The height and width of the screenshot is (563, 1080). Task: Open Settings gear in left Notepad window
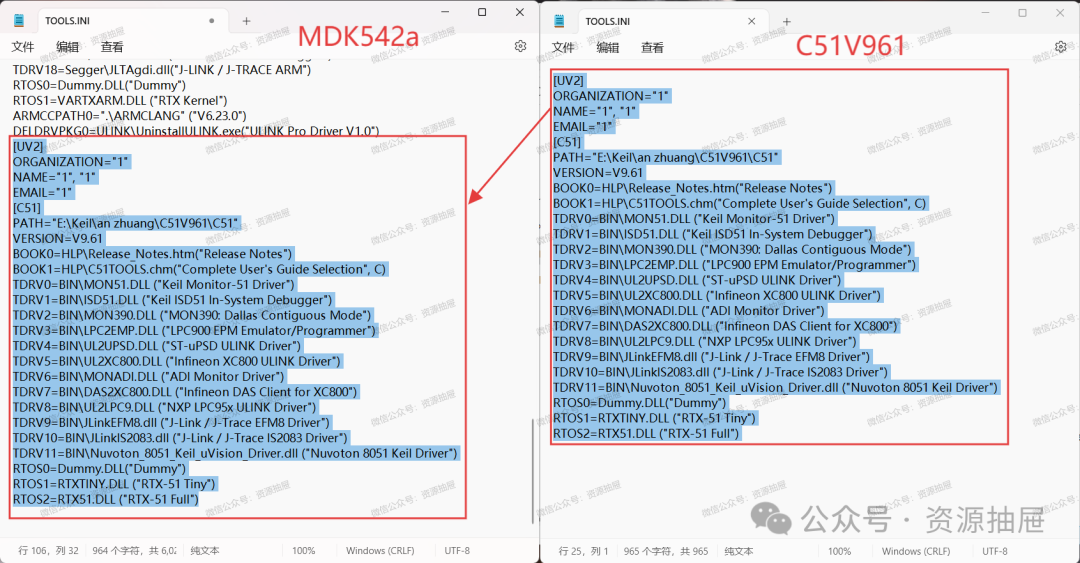pyautogui.click(x=520, y=46)
